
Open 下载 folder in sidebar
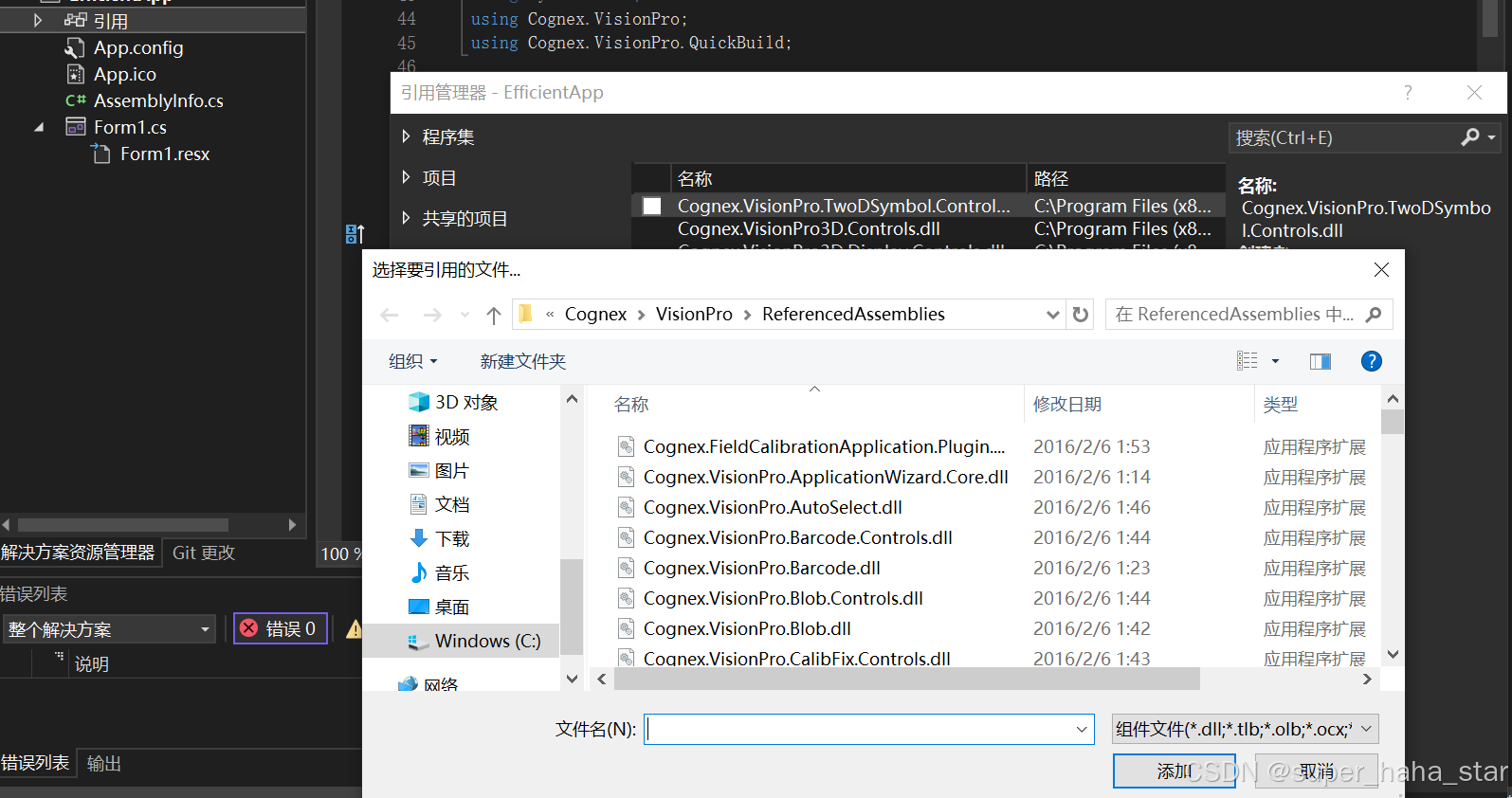pyautogui.click(x=439, y=539)
